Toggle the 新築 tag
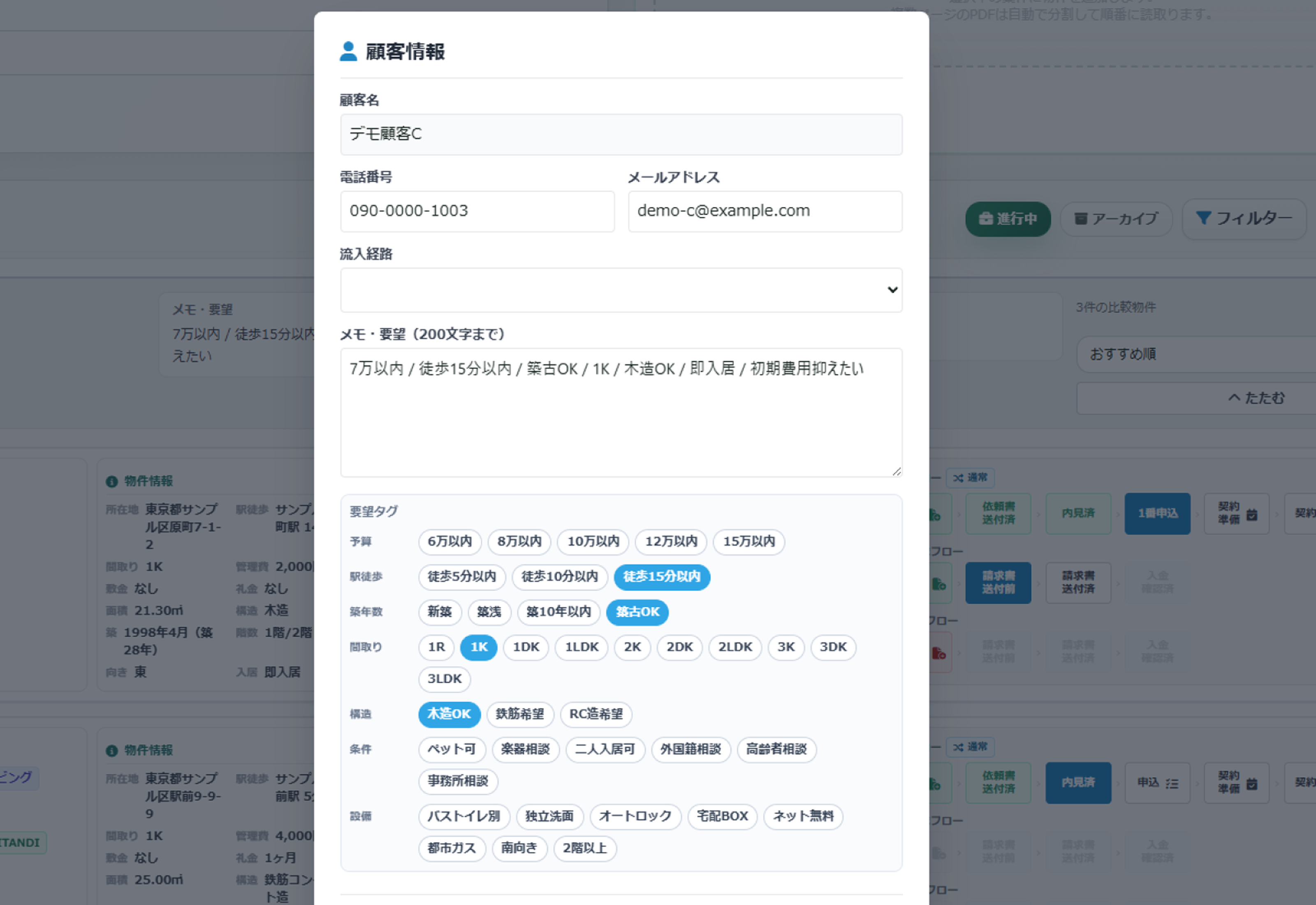 coord(440,612)
